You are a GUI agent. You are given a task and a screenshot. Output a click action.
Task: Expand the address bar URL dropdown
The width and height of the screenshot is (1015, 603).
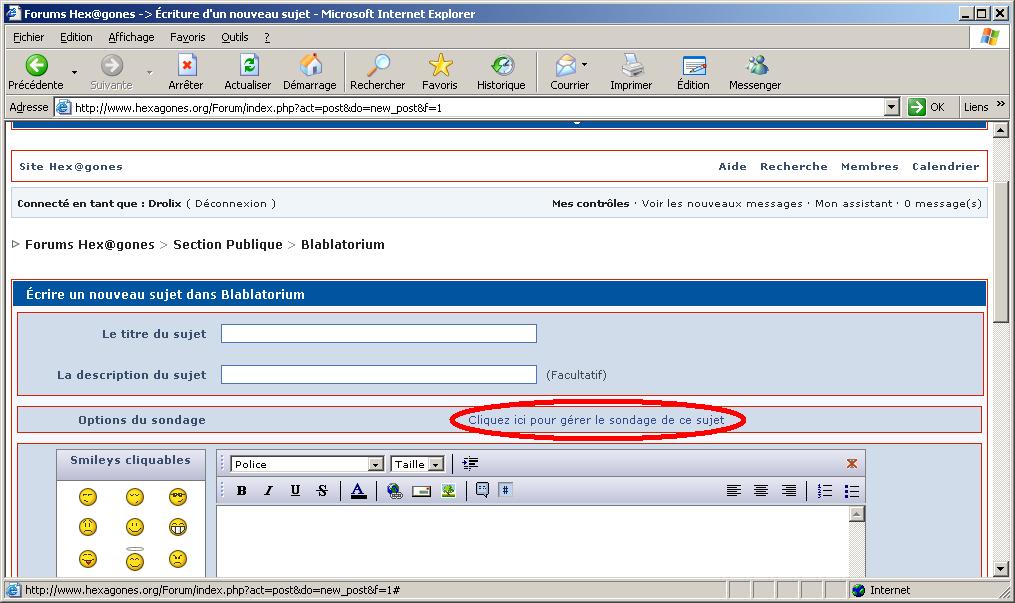coord(892,107)
